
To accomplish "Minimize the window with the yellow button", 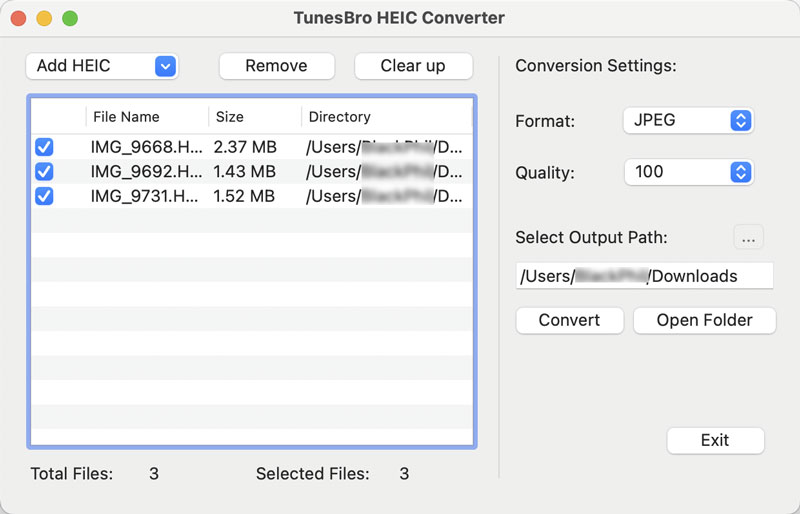I will (x=44, y=18).
